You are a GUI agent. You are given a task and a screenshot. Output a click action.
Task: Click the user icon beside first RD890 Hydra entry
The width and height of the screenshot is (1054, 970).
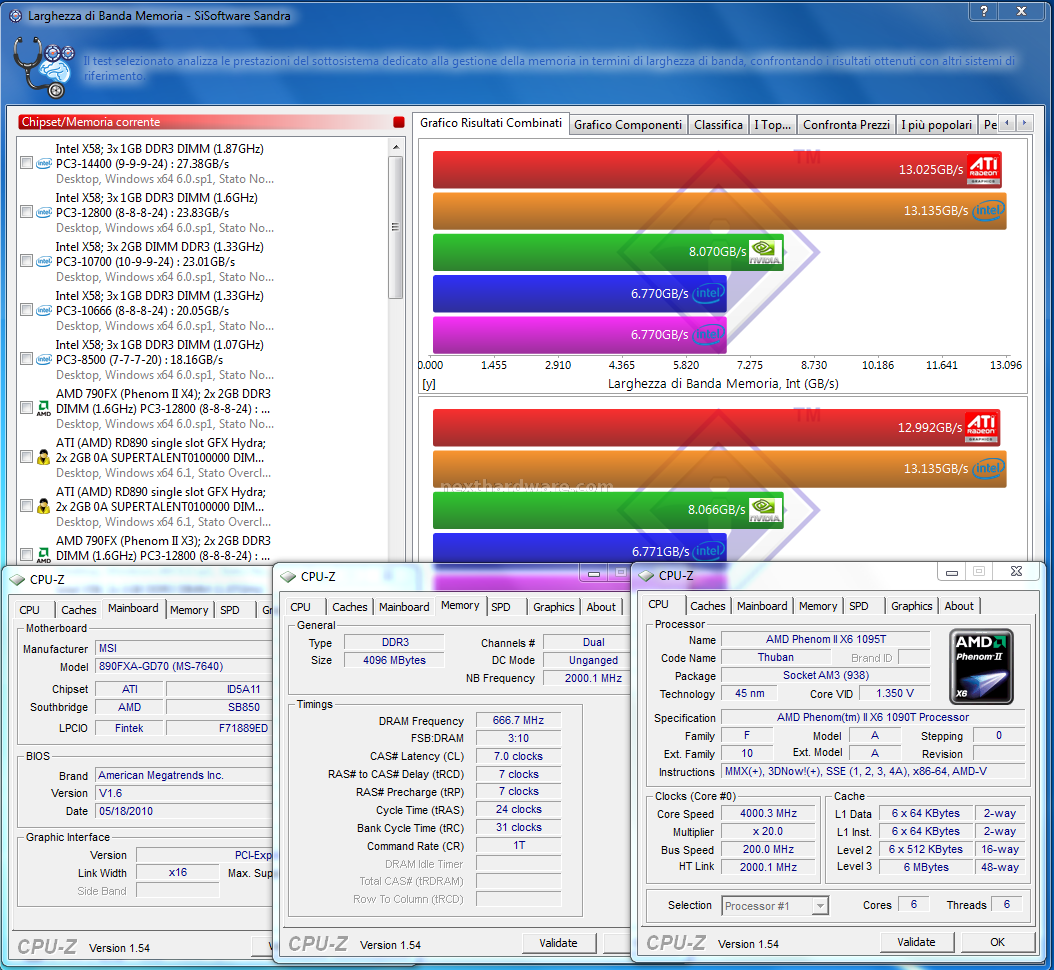44,457
